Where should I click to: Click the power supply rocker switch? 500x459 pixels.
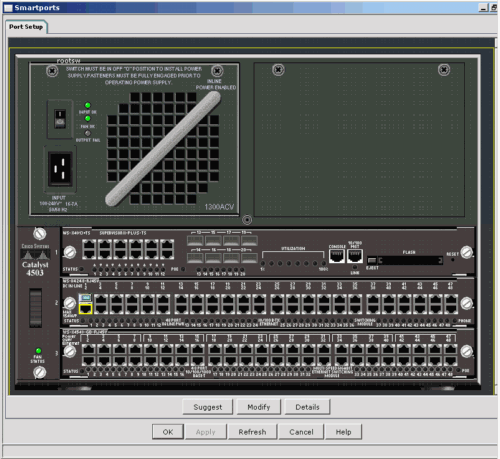60,119
